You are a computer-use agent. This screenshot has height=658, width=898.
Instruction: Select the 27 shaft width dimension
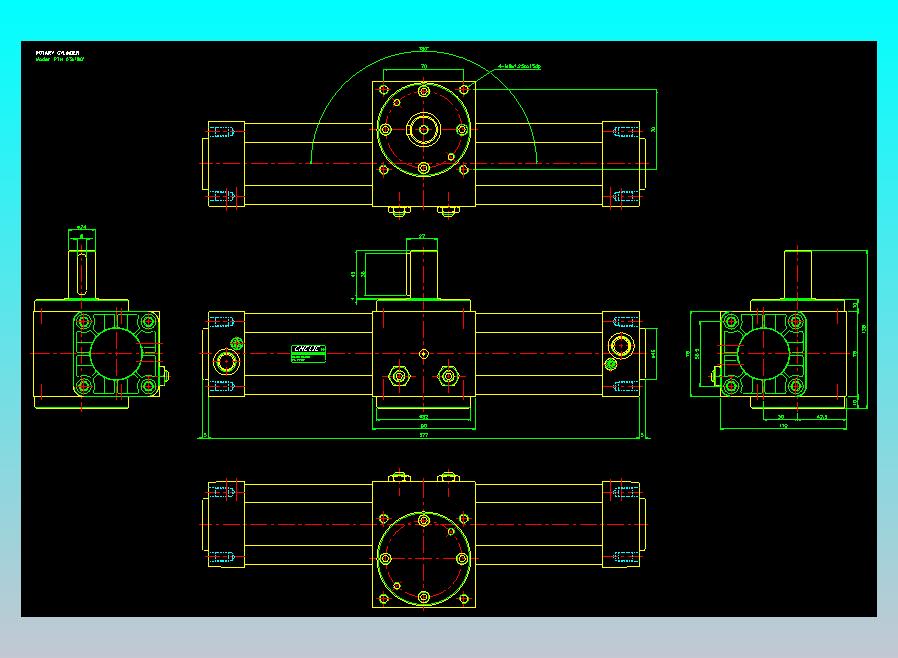tap(422, 236)
